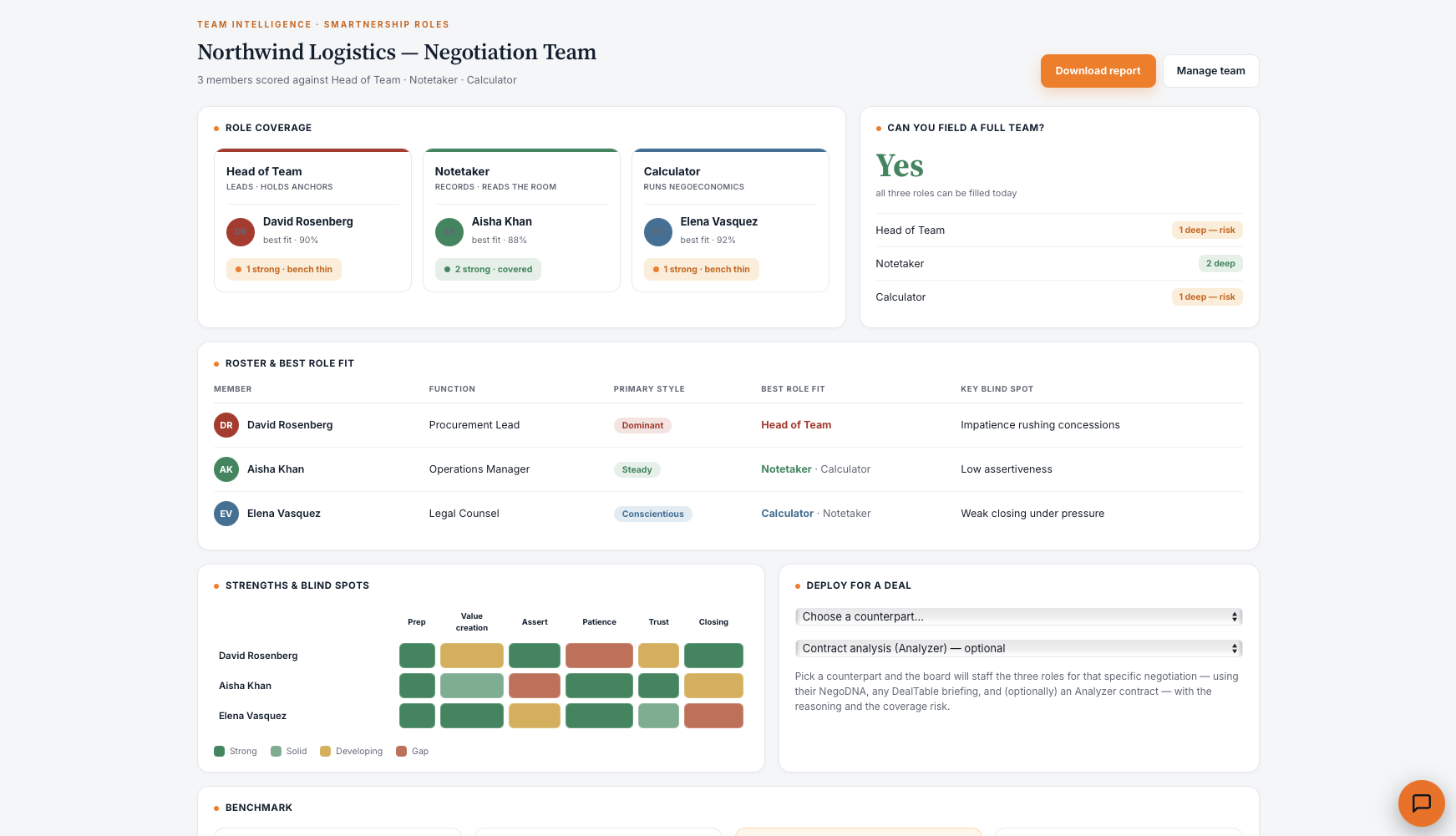Image resolution: width=1456 pixels, height=836 pixels.
Task: Click the bench thin badge under Elena Vasquez
Action: click(x=702, y=269)
